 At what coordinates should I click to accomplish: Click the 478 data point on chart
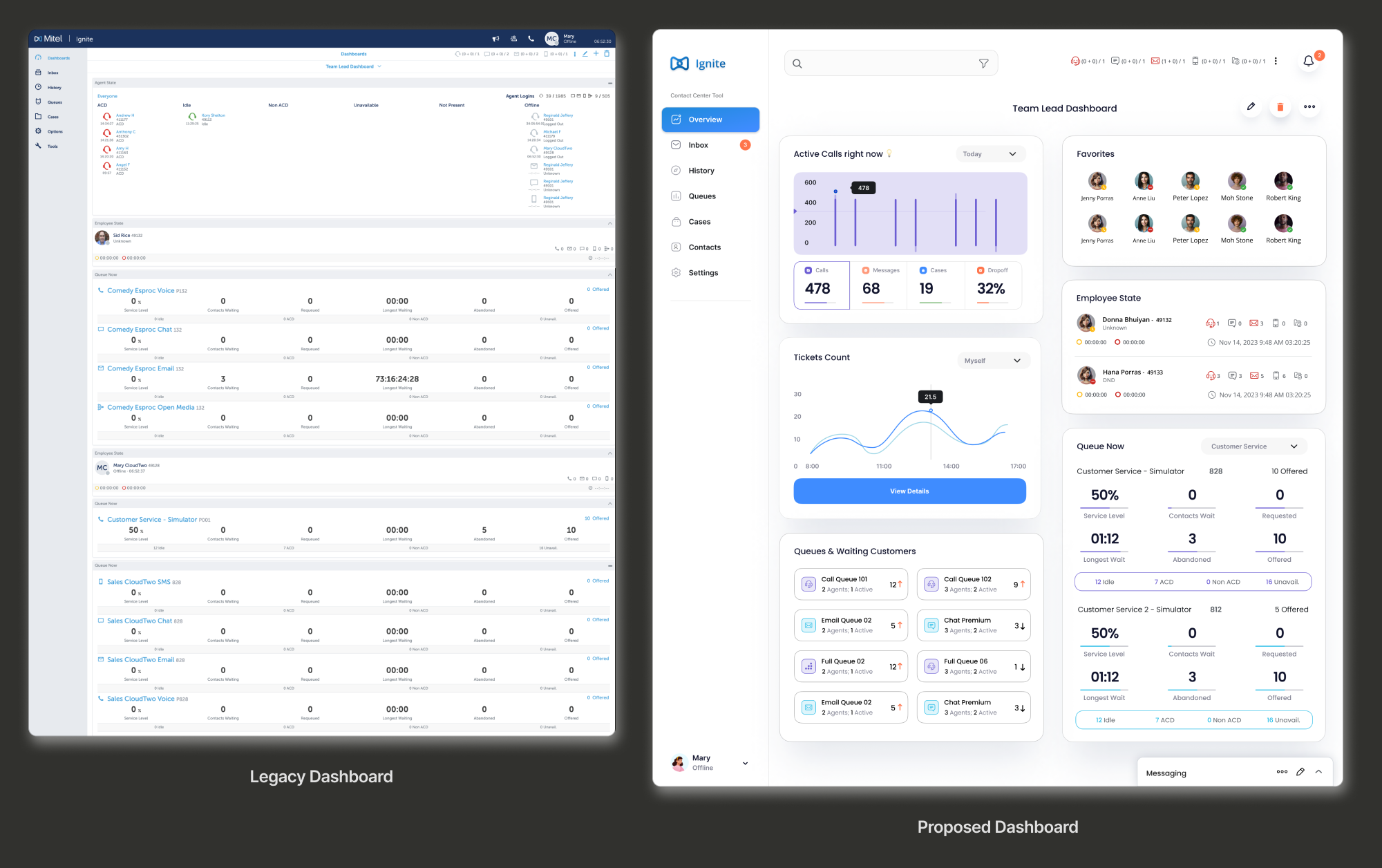point(835,191)
